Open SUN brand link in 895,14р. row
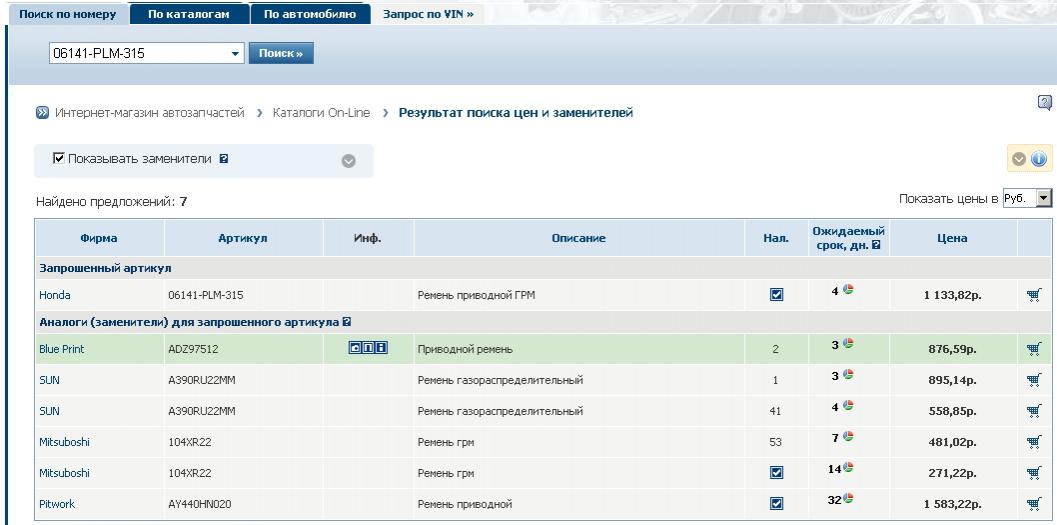The image size is (1057, 525). pos(49,380)
